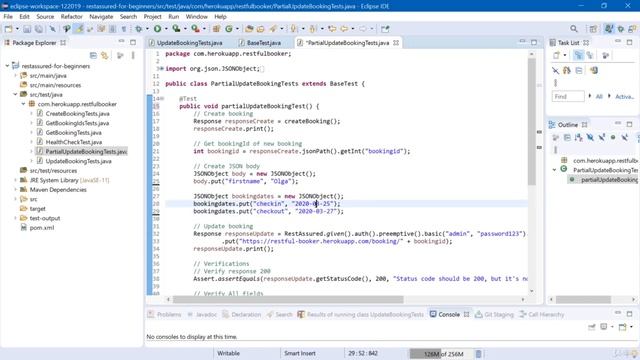The width and height of the screenshot is (640, 360).
Task: Click the Task List Find field
Action: [x=568, y=96]
